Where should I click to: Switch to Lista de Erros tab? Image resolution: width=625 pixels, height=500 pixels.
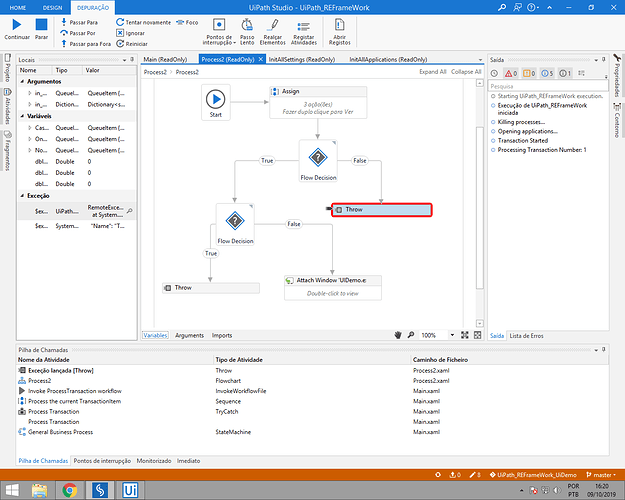coord(526,336)
